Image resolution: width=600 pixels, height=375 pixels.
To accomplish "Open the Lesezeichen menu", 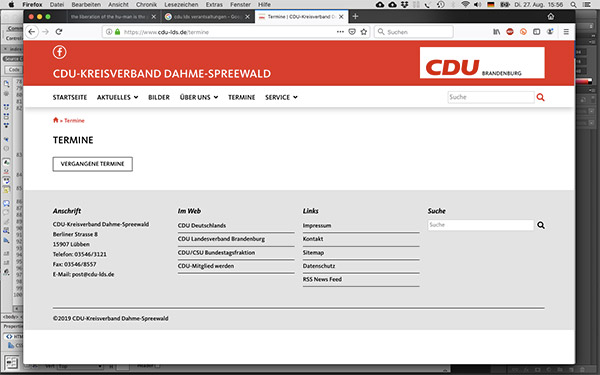I will pyautogui.click(x=182, y=4).
